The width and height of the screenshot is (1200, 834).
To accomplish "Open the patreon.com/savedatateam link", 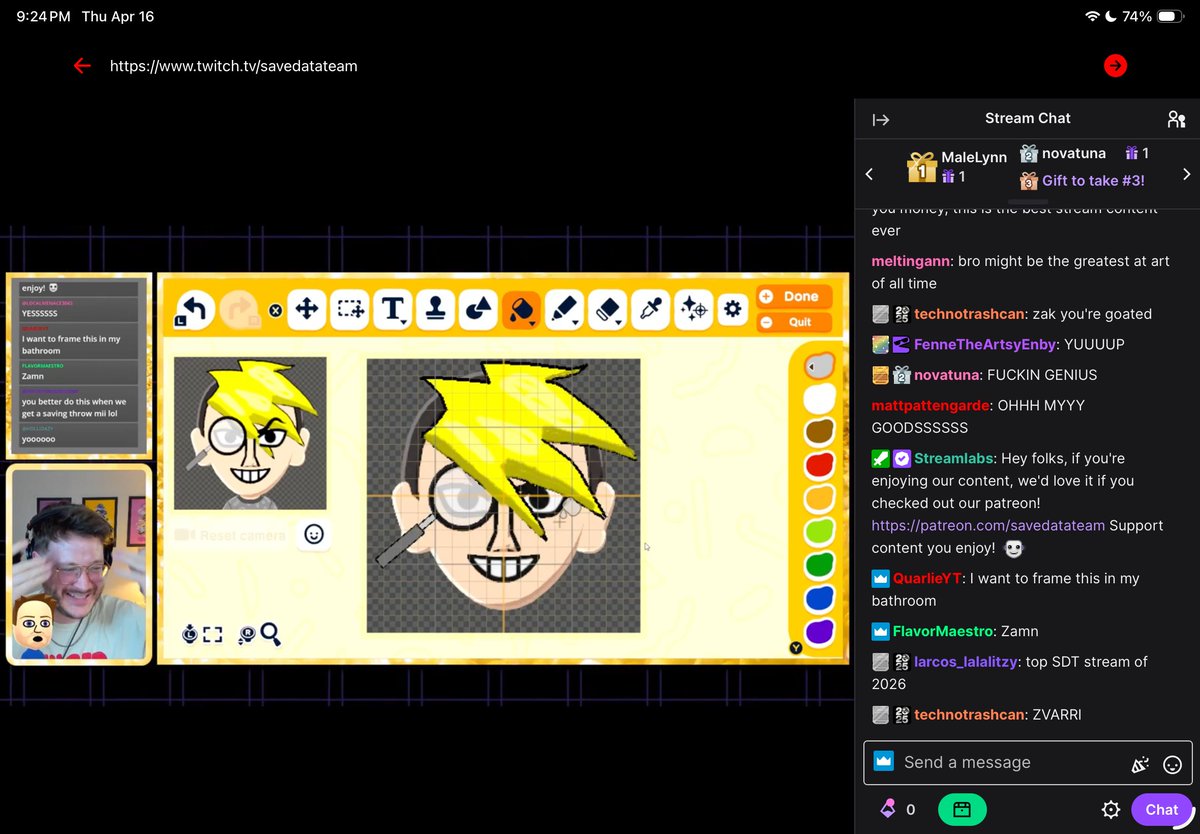I will point(988,526).
